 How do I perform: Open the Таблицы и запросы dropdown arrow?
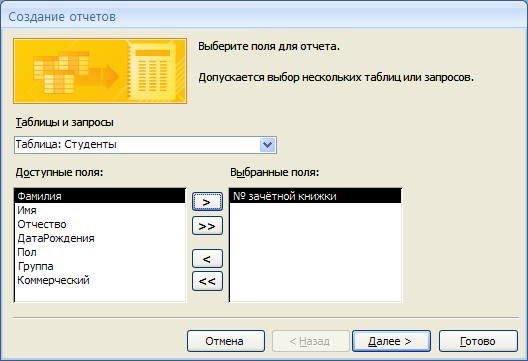coord(268,145)
